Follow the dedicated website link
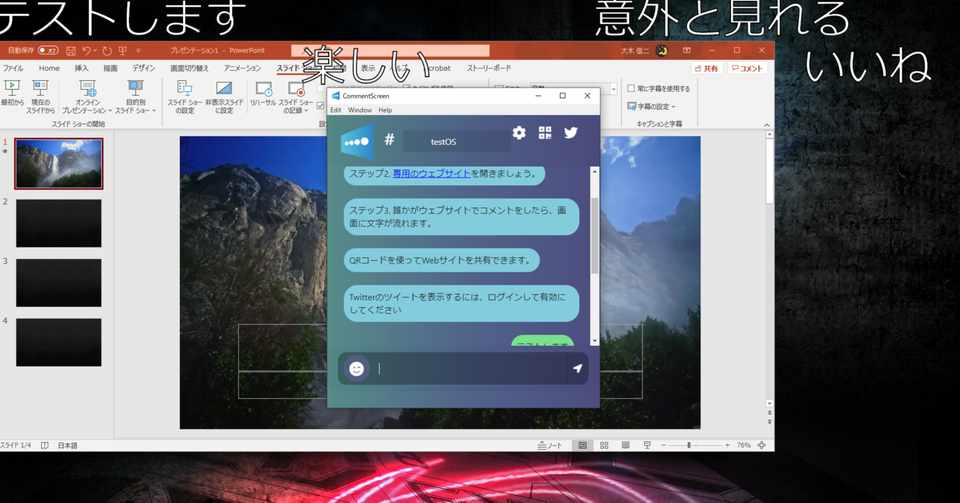 click(x=431, y=174)
